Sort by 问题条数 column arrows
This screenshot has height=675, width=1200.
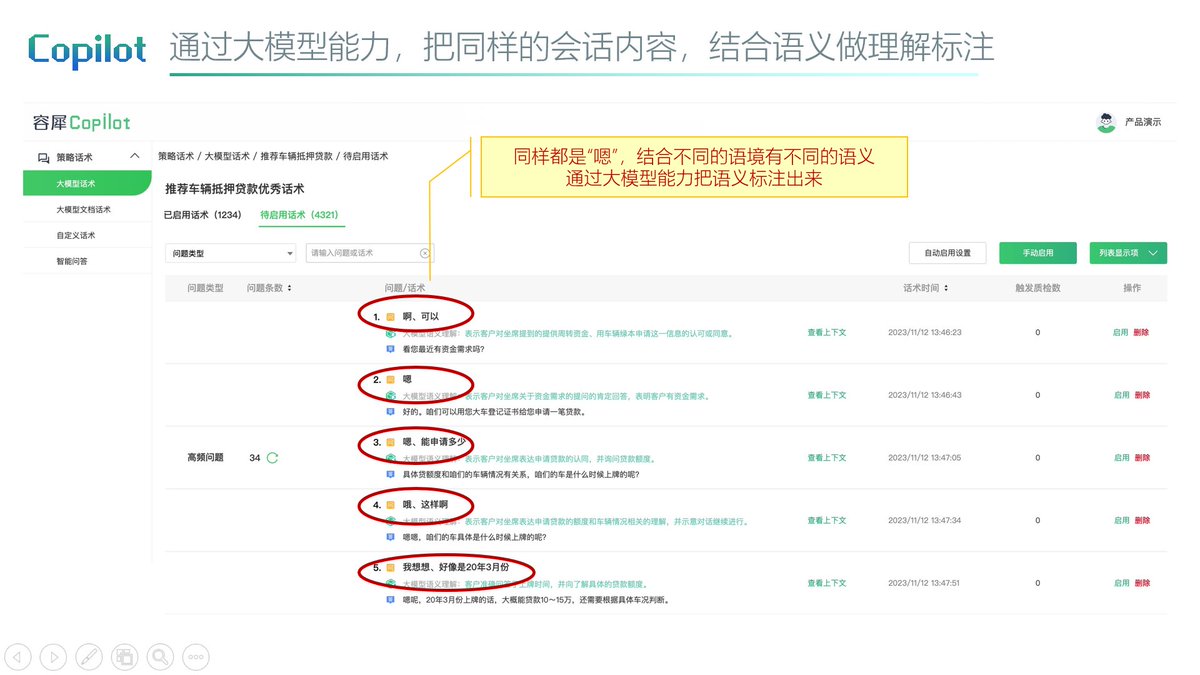click(x=289, y=288)
